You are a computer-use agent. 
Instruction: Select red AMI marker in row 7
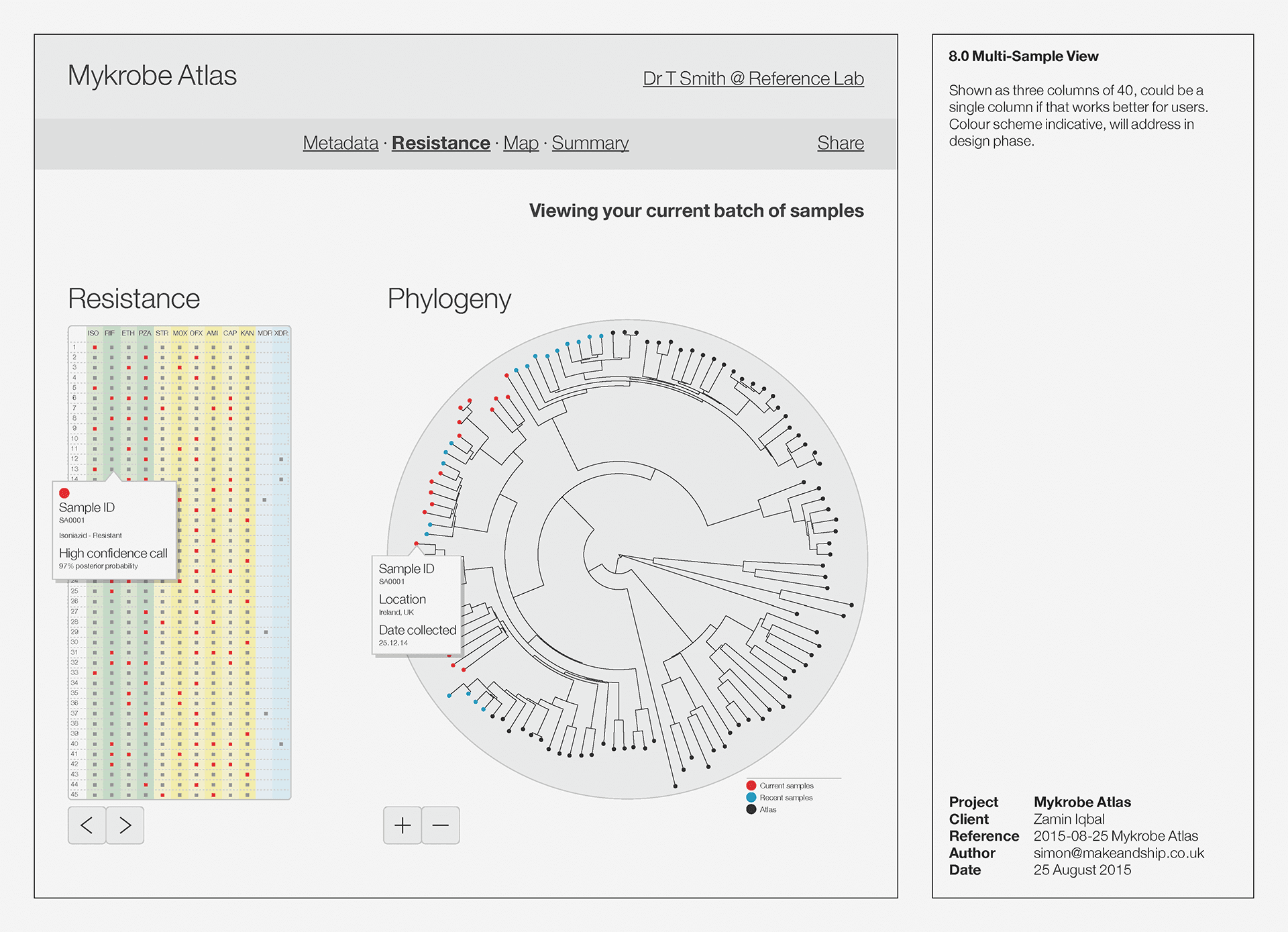click(213, 408)
